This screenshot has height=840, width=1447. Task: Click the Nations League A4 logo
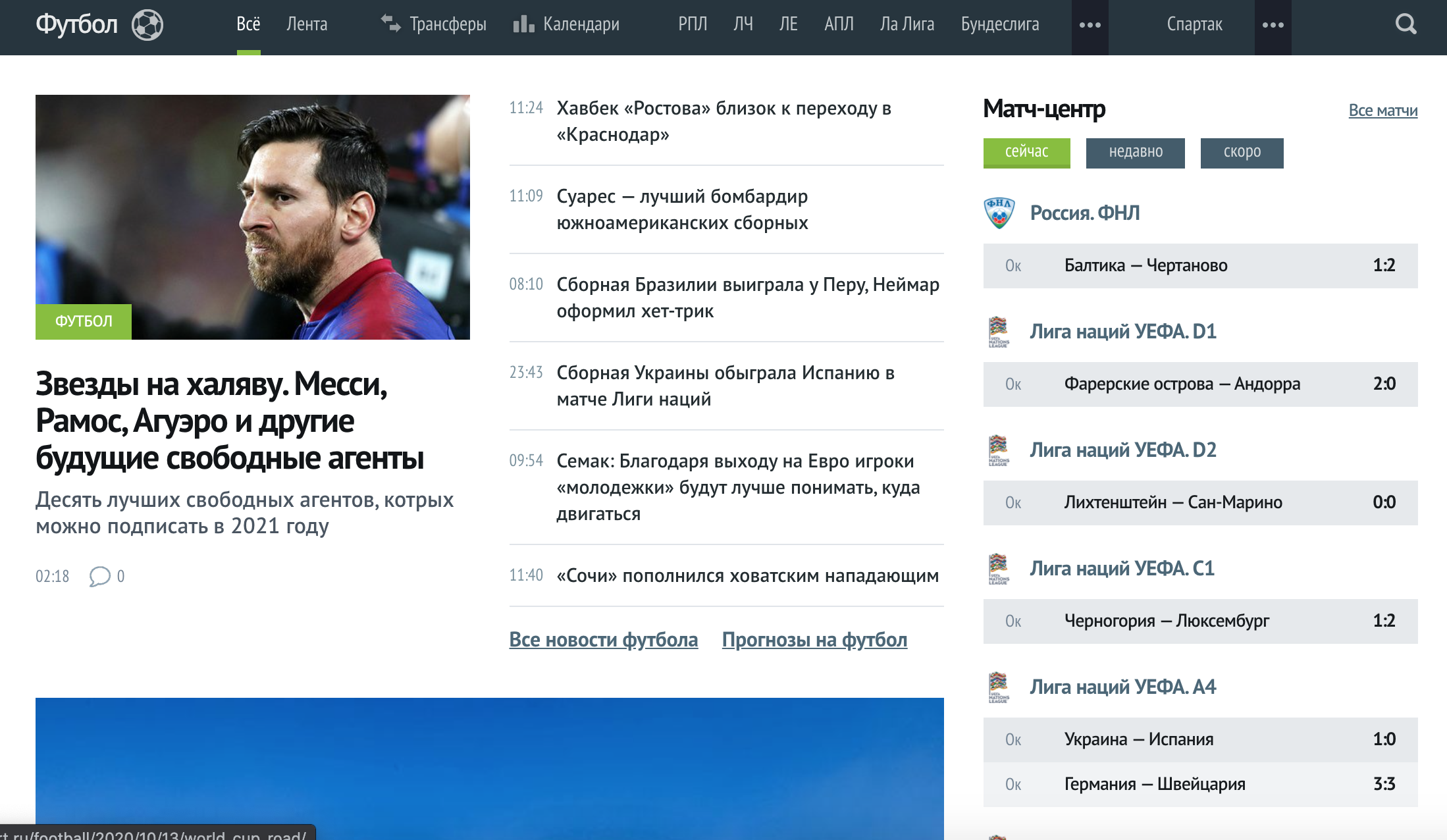[x=999, y=687]
